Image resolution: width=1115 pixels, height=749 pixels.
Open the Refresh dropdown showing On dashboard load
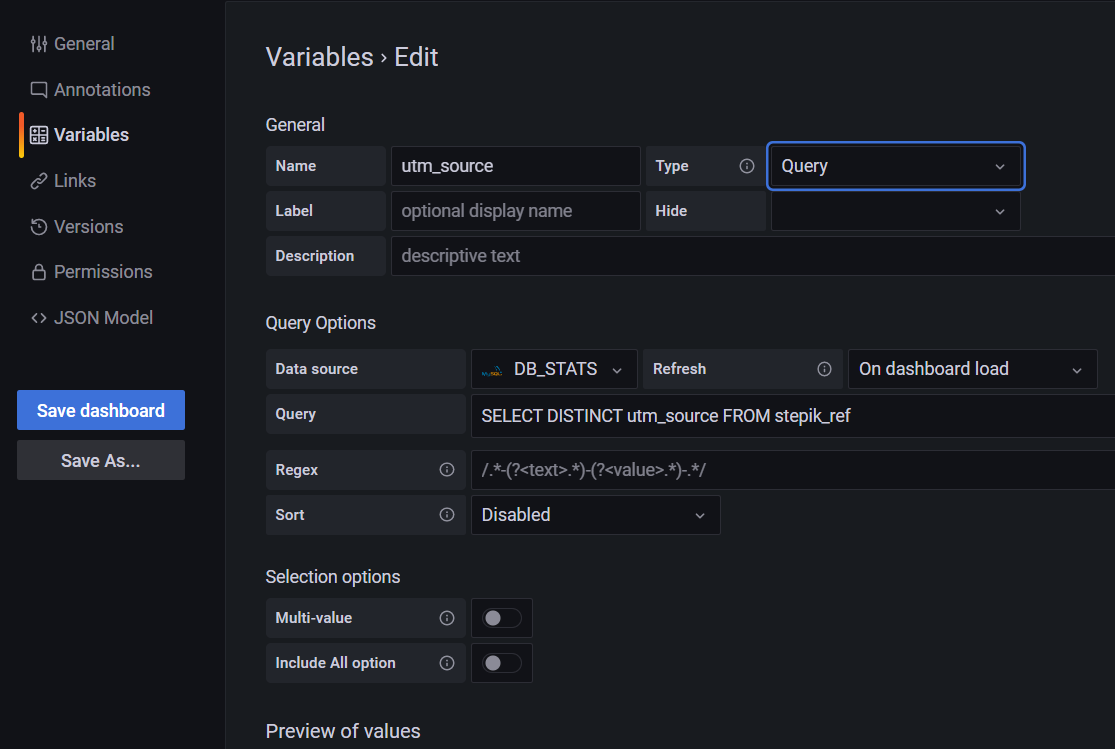(972, 369)
